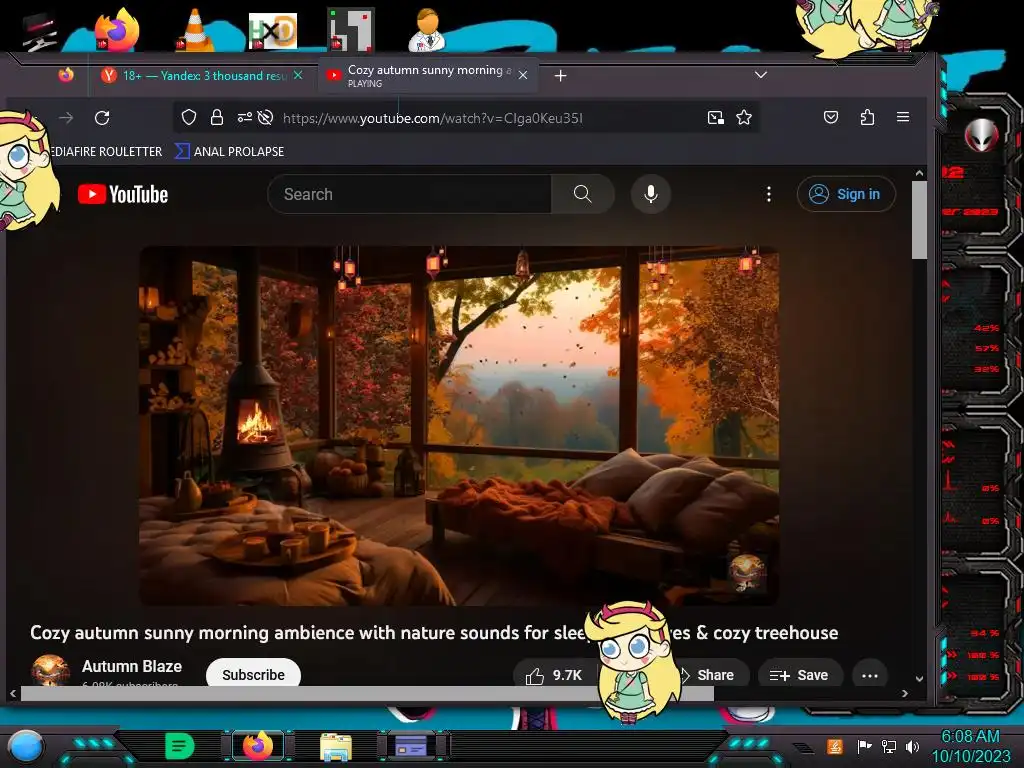Reload the current page
The width and height of the screenshot is (1024, 768).
[102, 118]
